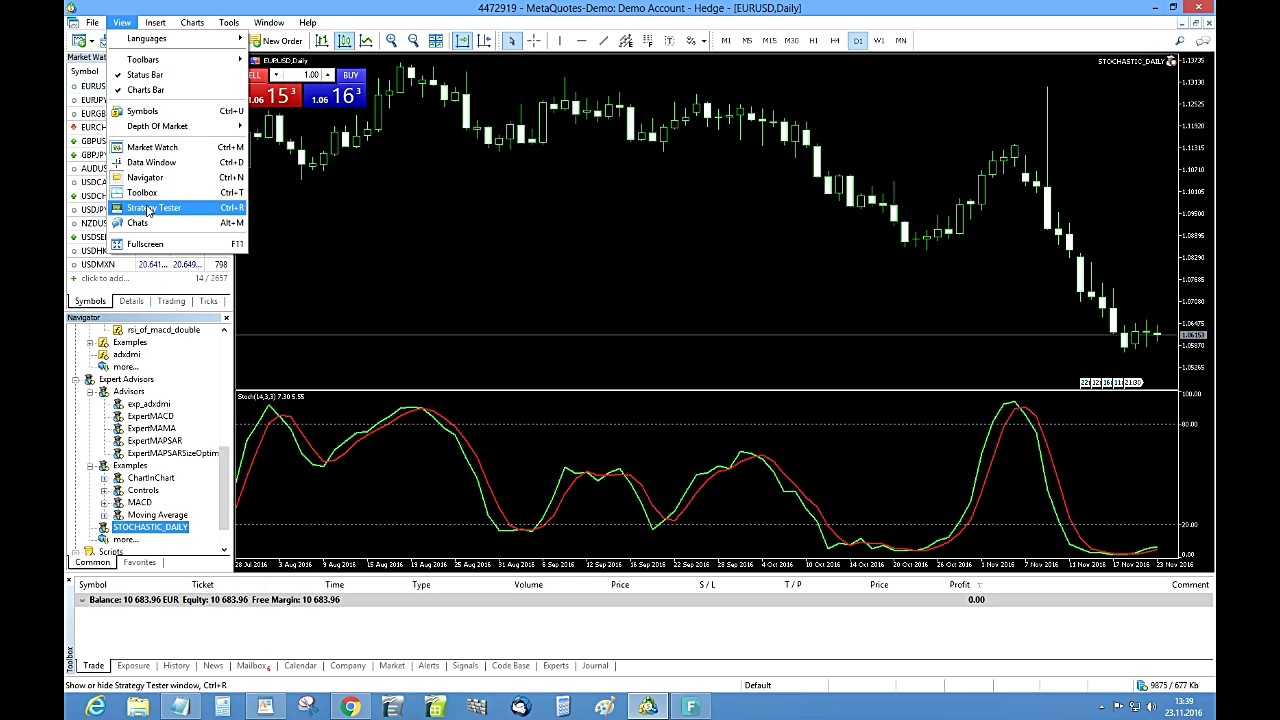Toggle chart shift from right border

(484, 41)
